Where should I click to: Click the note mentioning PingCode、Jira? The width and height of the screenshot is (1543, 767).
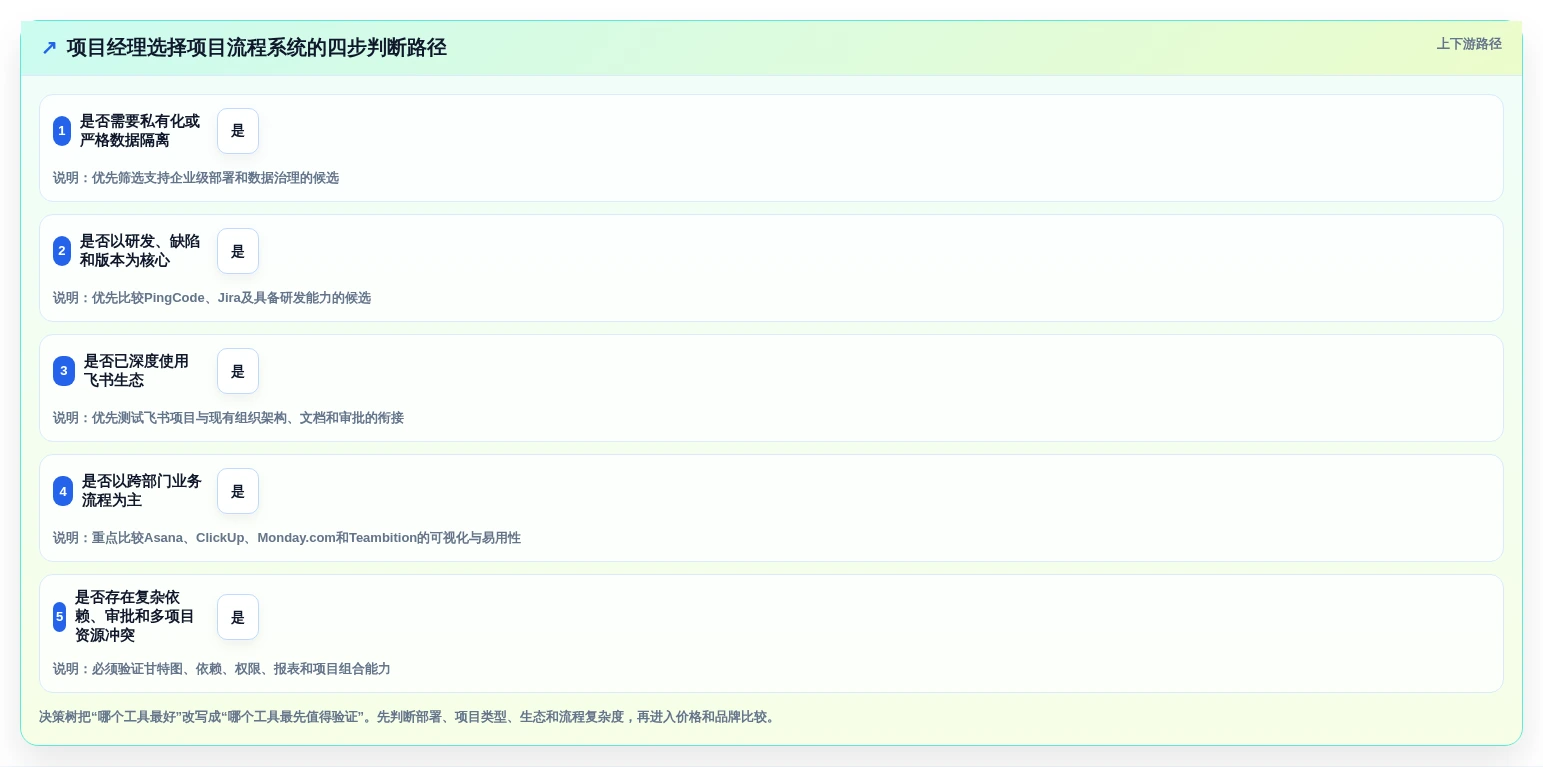pos(212,298)
